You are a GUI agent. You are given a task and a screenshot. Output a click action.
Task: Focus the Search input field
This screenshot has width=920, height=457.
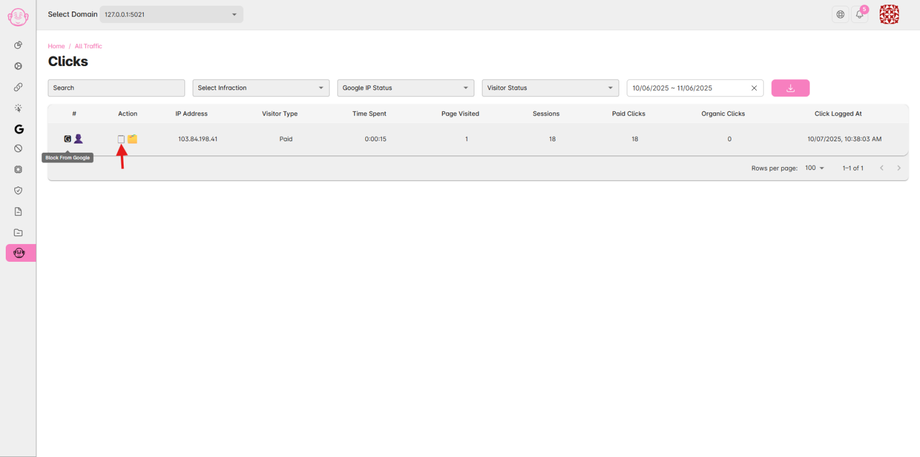click(x=116, y=88)
